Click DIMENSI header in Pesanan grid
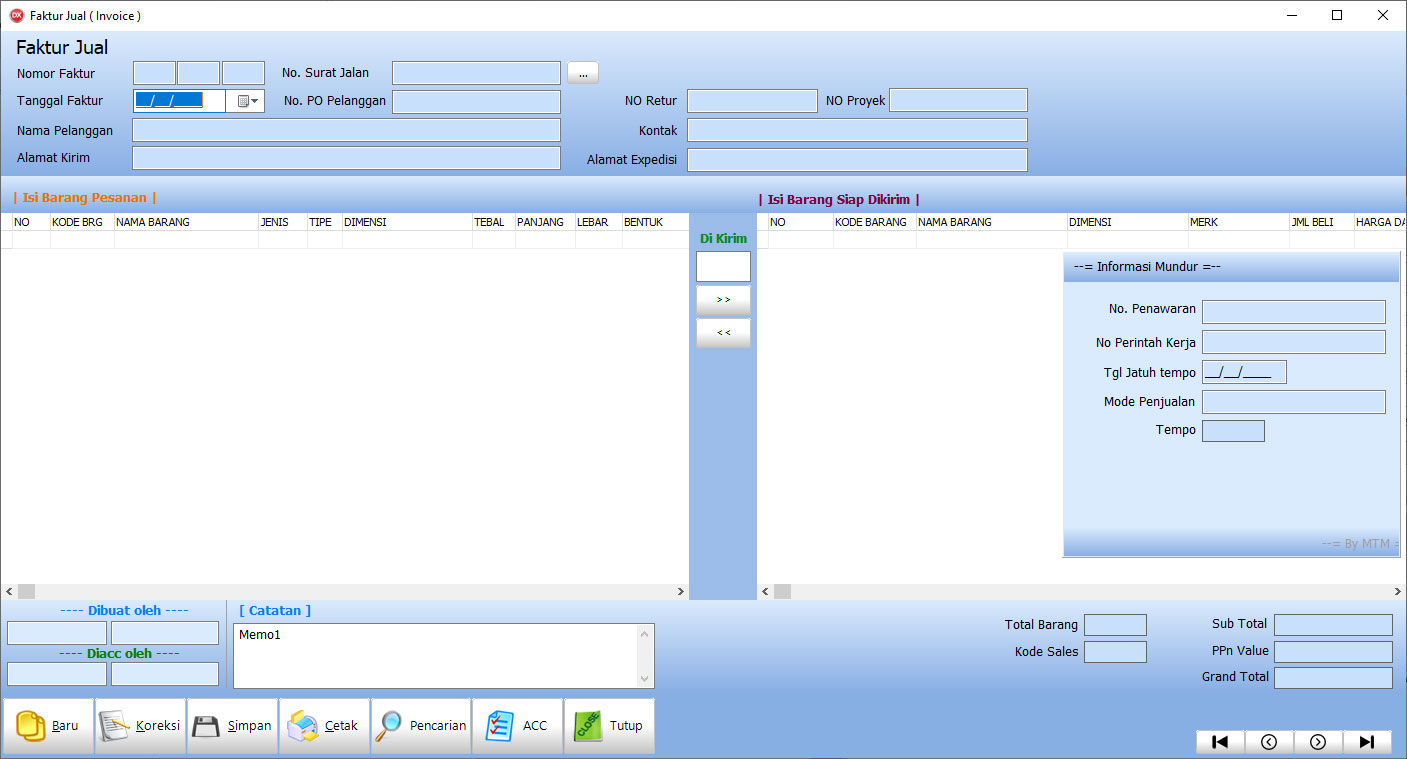 407,222
